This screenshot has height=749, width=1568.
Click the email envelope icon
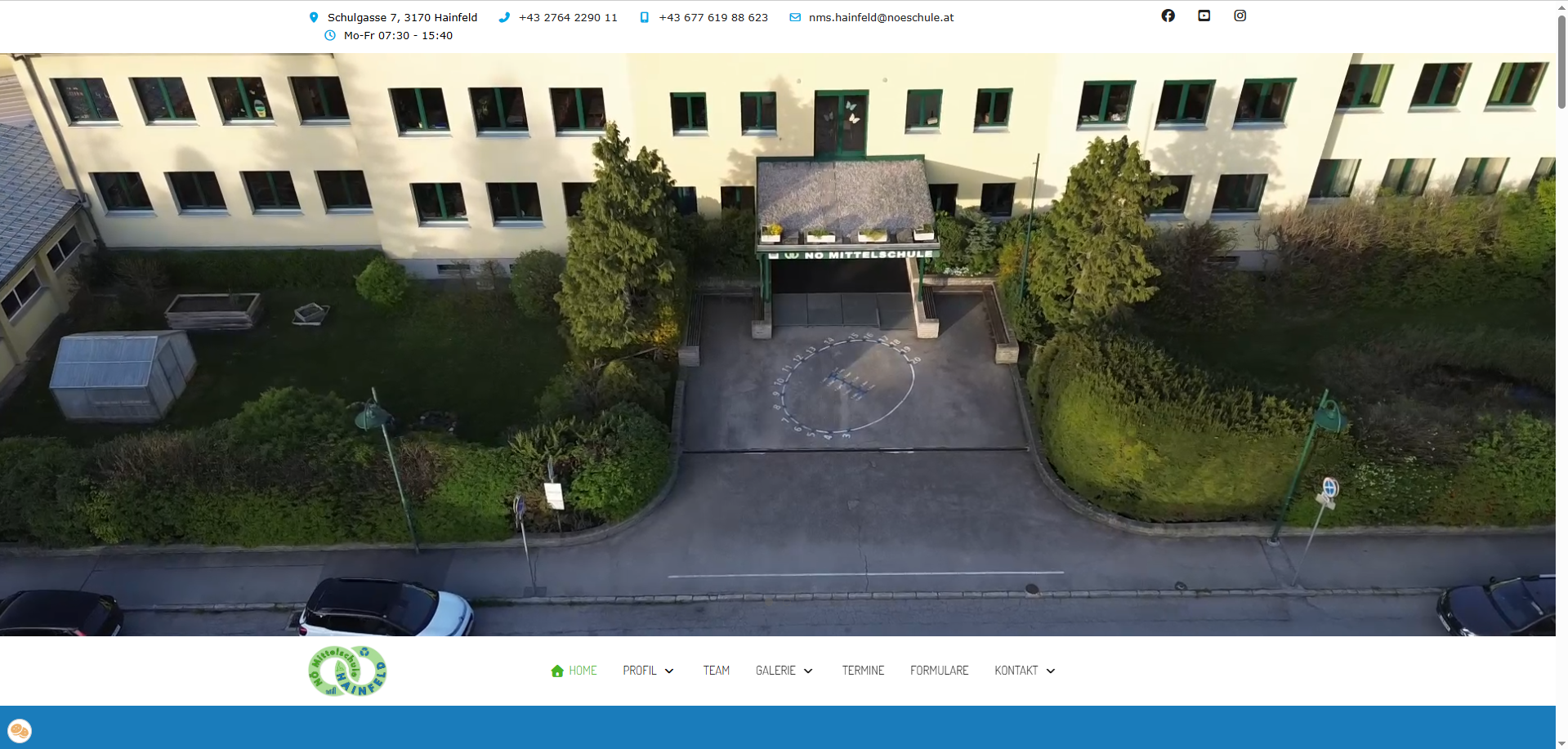tap(795, 17)
